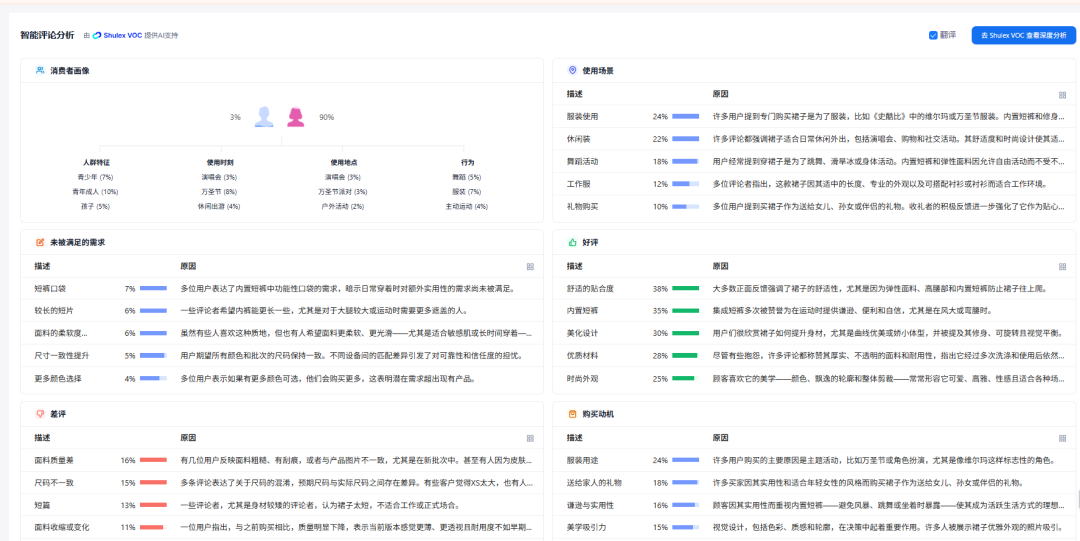The width and height of the screenshot is (1080, 541).
Task: Click the location pin icon beside 使用场景
Action: pos(572,70)
